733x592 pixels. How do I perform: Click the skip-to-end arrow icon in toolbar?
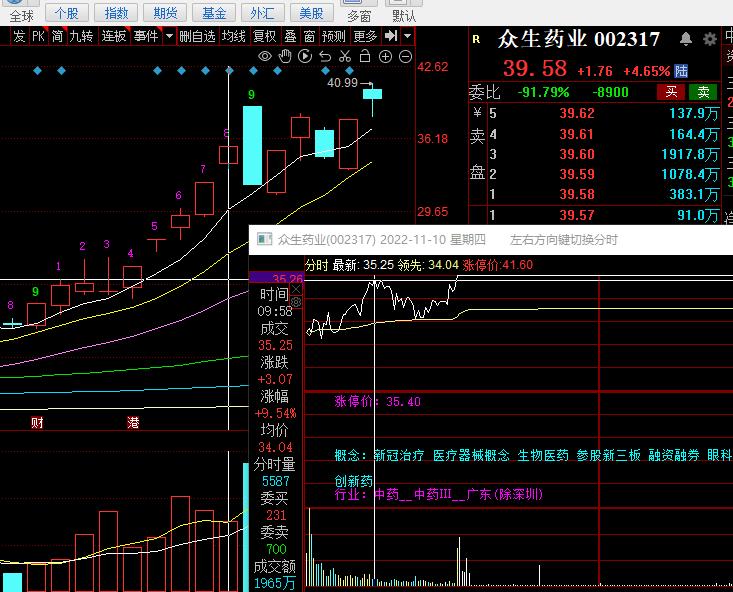click(x=391, y=36)
